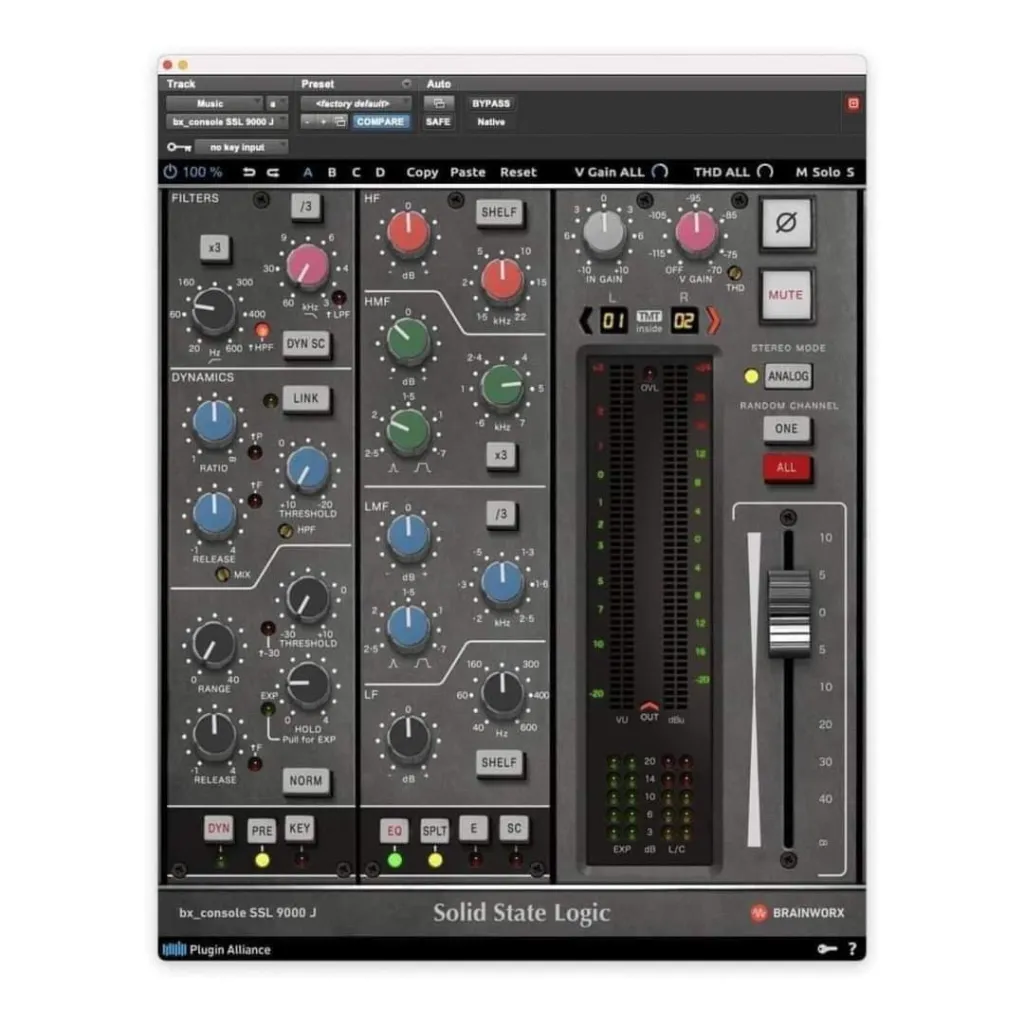Click the Random Channel ALL button
1024x1024 pixels.
coord(786,468)
